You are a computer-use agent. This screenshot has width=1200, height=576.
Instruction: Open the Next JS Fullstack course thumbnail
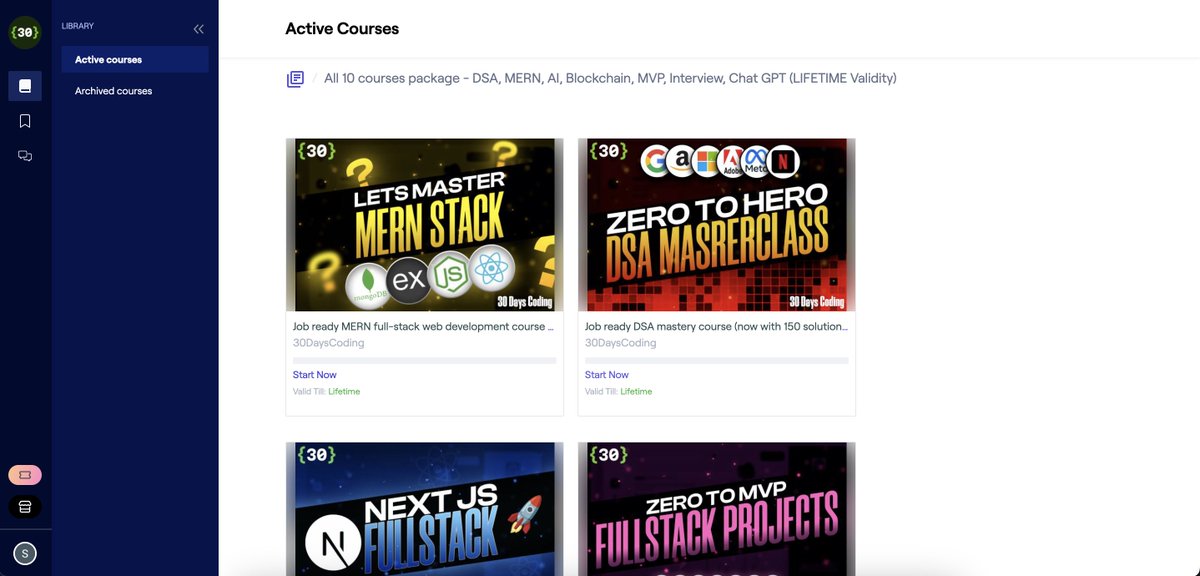(424, 509)
